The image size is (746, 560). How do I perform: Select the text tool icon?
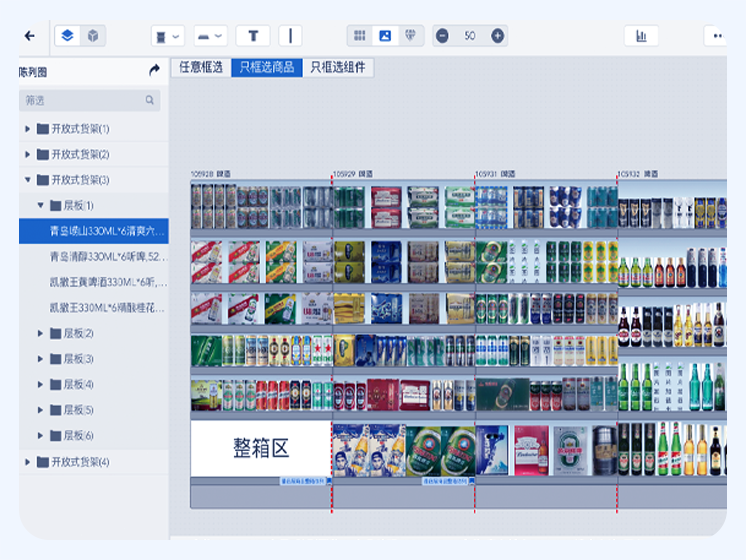253,36
